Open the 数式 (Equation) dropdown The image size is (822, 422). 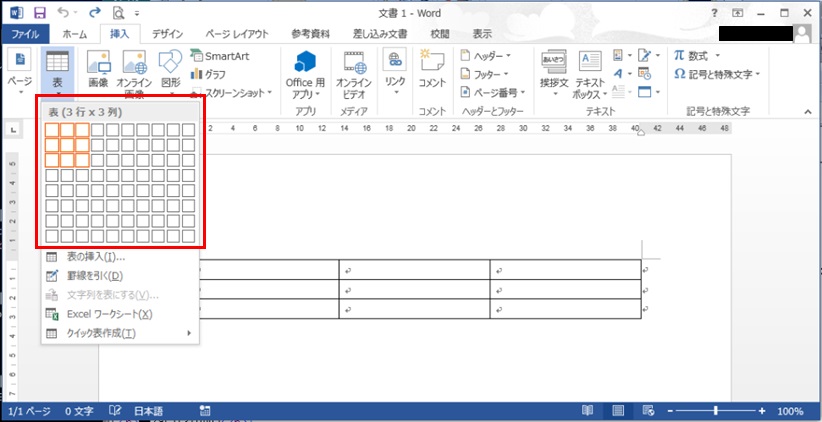click(x=697, y=56)
